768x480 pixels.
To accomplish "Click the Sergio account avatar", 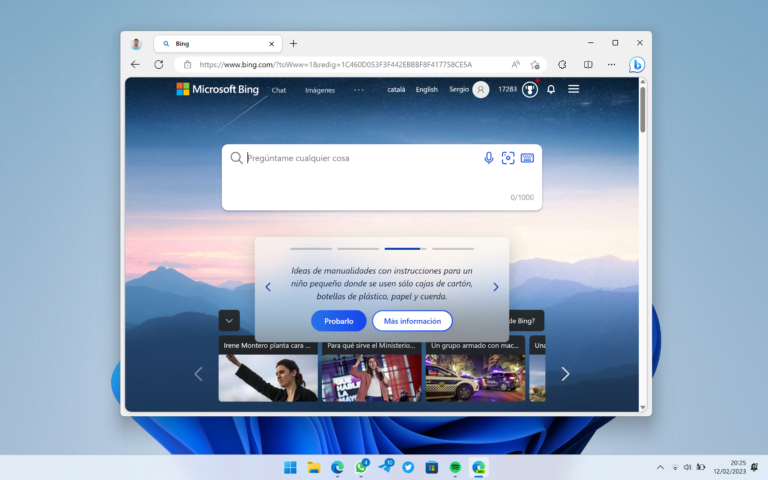I will point(481,90).
